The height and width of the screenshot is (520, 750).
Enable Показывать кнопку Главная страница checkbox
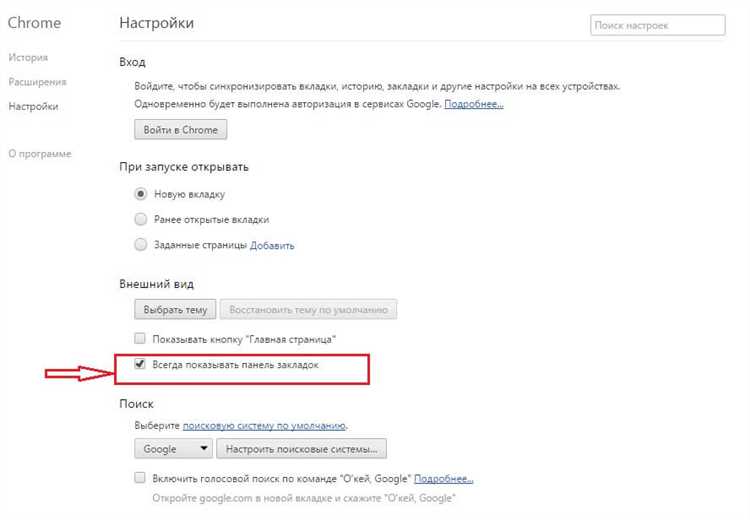point(140,339)
